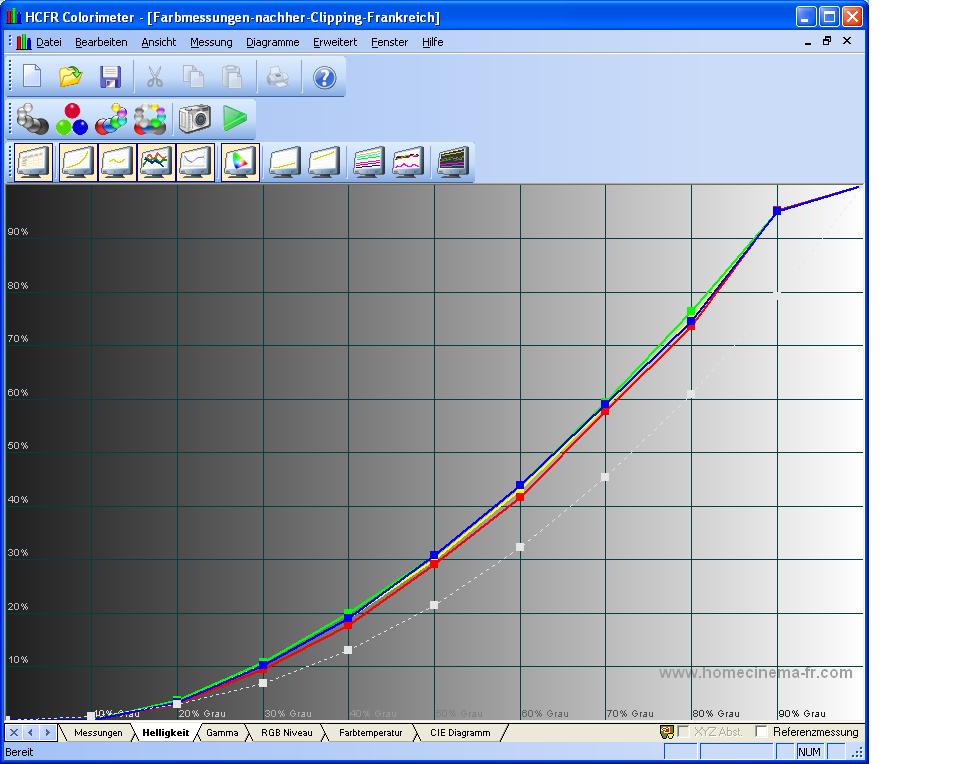960x764 pixels.
Task: Click the scissors cut icon
Action: 154,77
